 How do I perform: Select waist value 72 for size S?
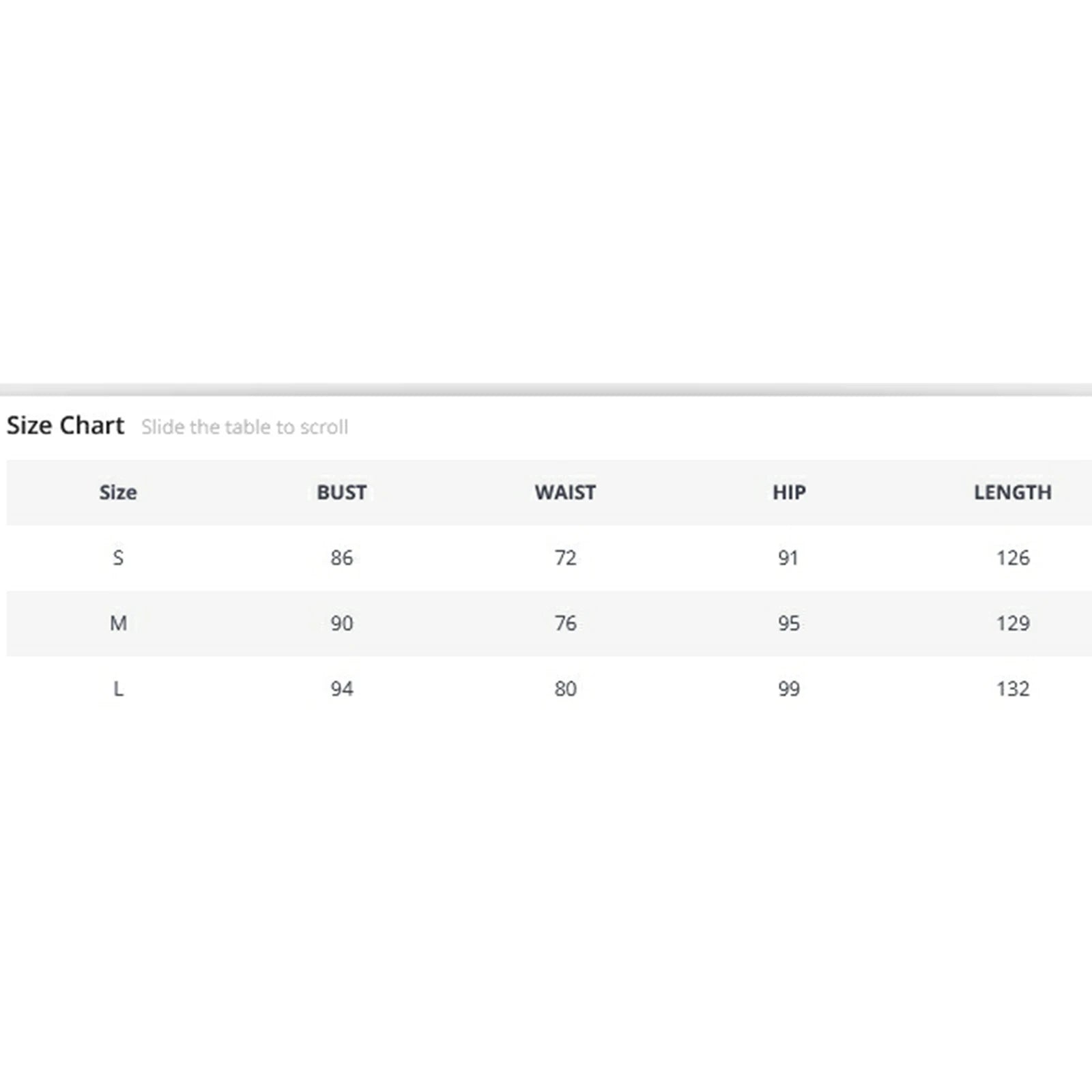pos(565,558)
